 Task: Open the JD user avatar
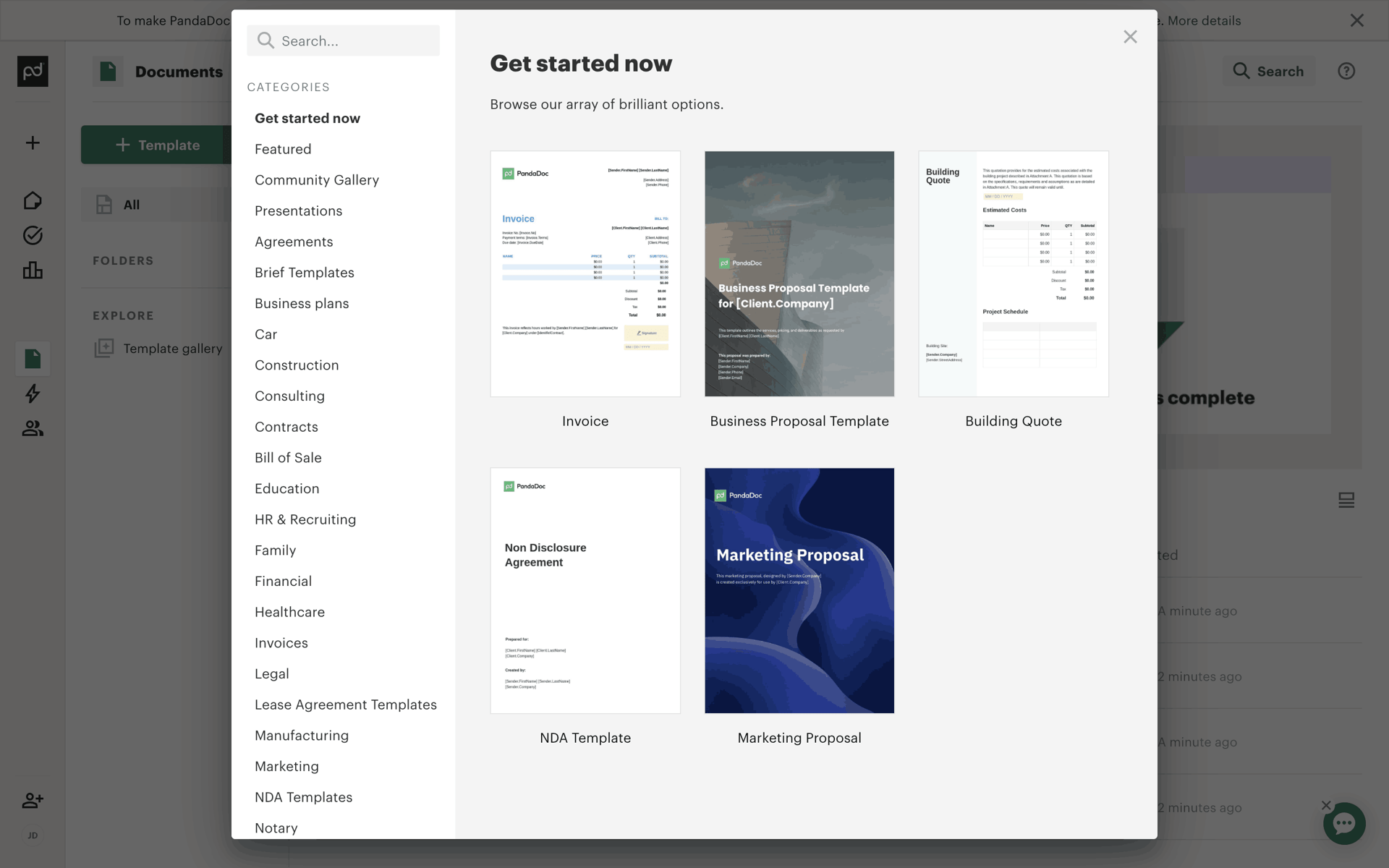tap(33, 835)
